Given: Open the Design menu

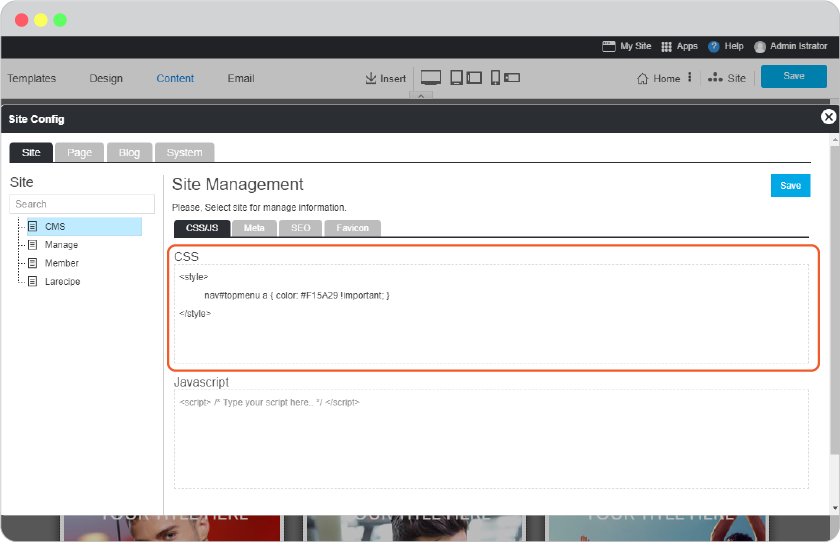Looking at the screenshot, I should pos(106,78).
